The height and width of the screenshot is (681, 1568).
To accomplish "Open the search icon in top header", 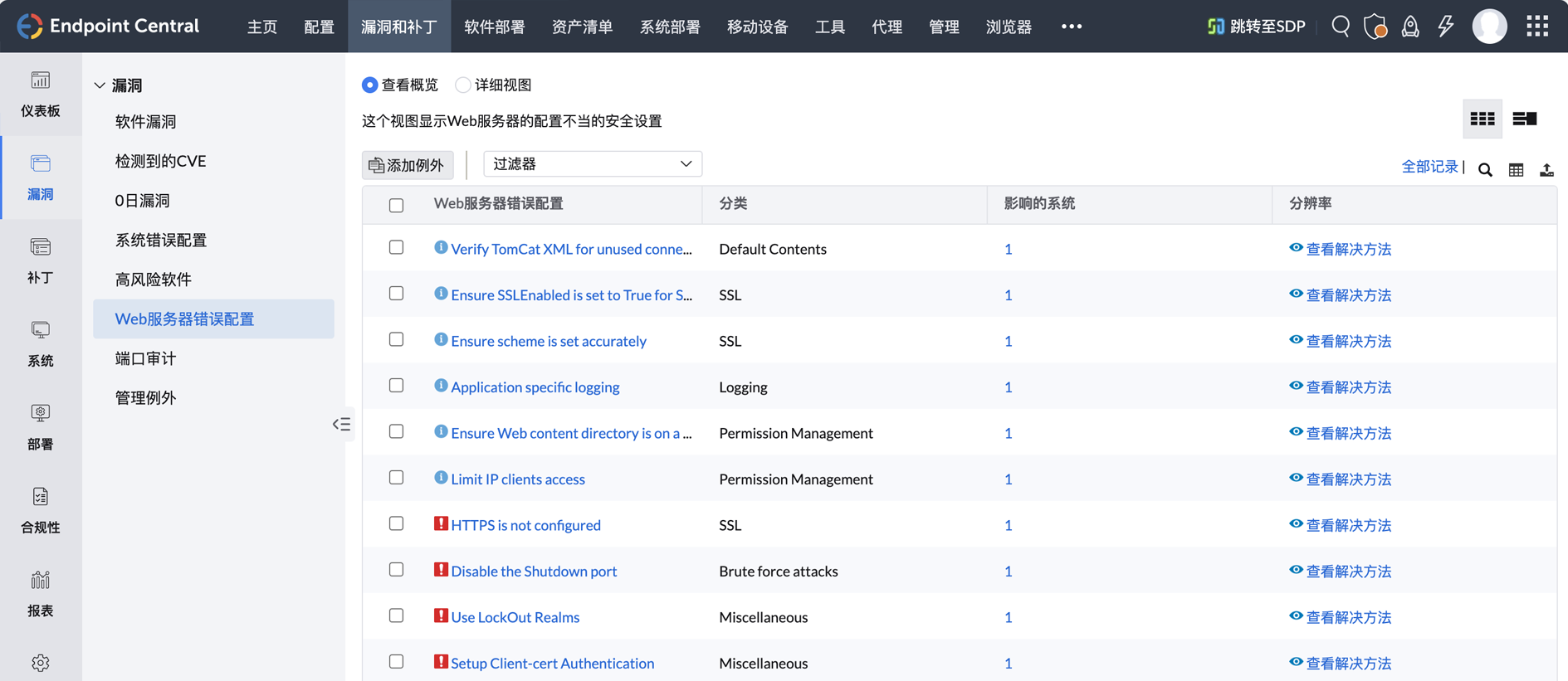I will coord(1340,27).
